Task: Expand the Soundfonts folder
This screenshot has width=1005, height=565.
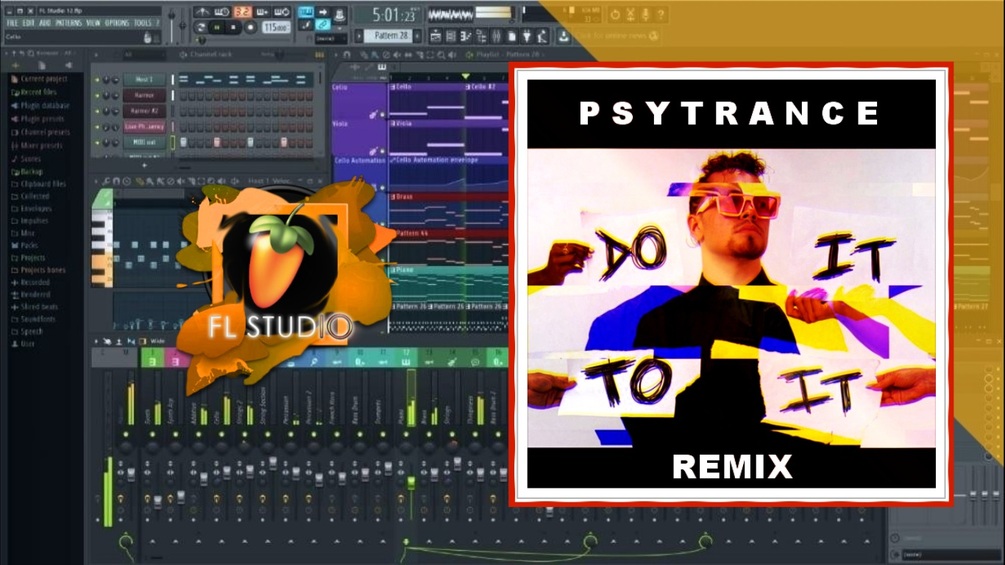Action: [33, 319]
